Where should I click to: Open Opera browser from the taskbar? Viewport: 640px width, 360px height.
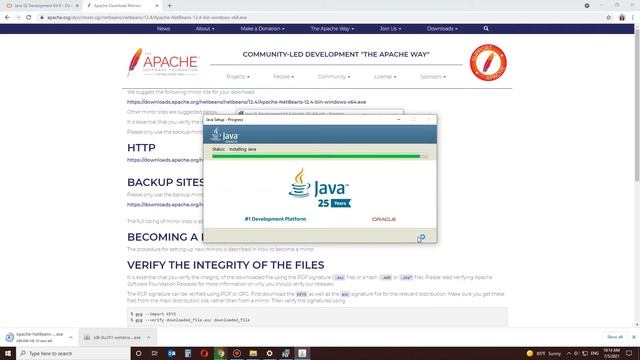click(x=204, y=353)
